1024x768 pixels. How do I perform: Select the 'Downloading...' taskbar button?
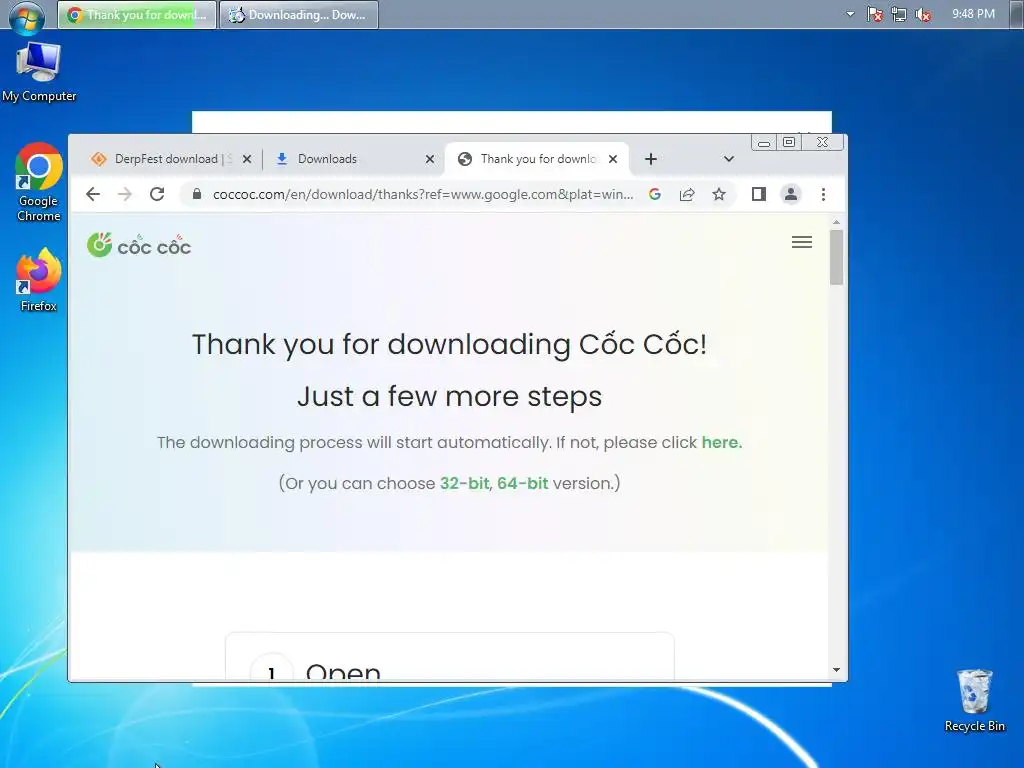(298, 14)
